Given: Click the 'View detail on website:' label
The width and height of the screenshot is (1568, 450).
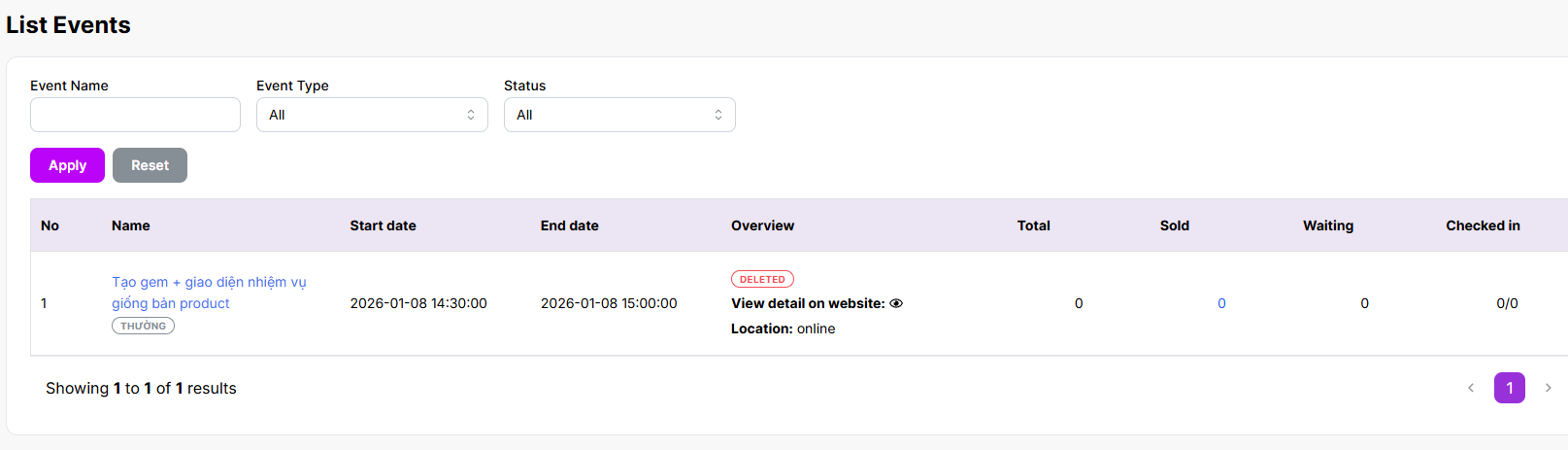Looking at the screenshot, I should pos(808,303).
